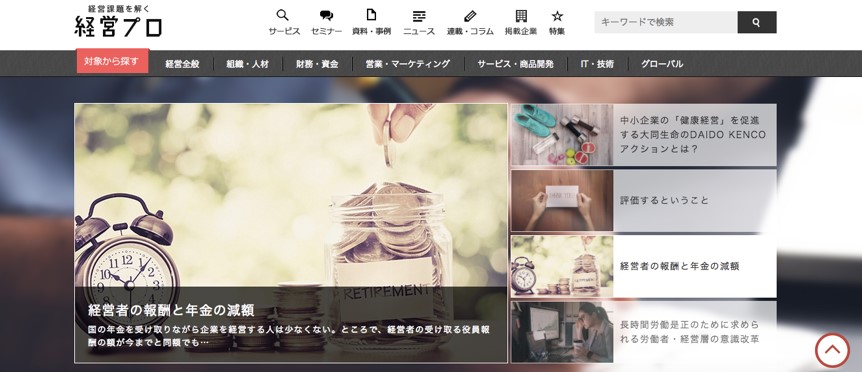Open the article 中小企業の「健康経営」を促進する大同生命

693,135
